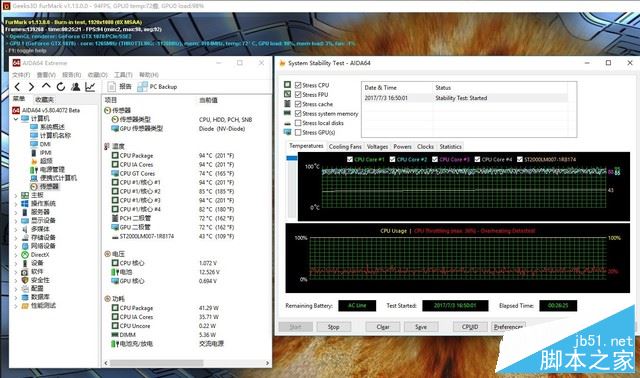Viewport: 640px width, 378px height.
Task: Uncheck CPU Core #2 graph checkbox
Action: pyautogui.click(x=392, y=159)
